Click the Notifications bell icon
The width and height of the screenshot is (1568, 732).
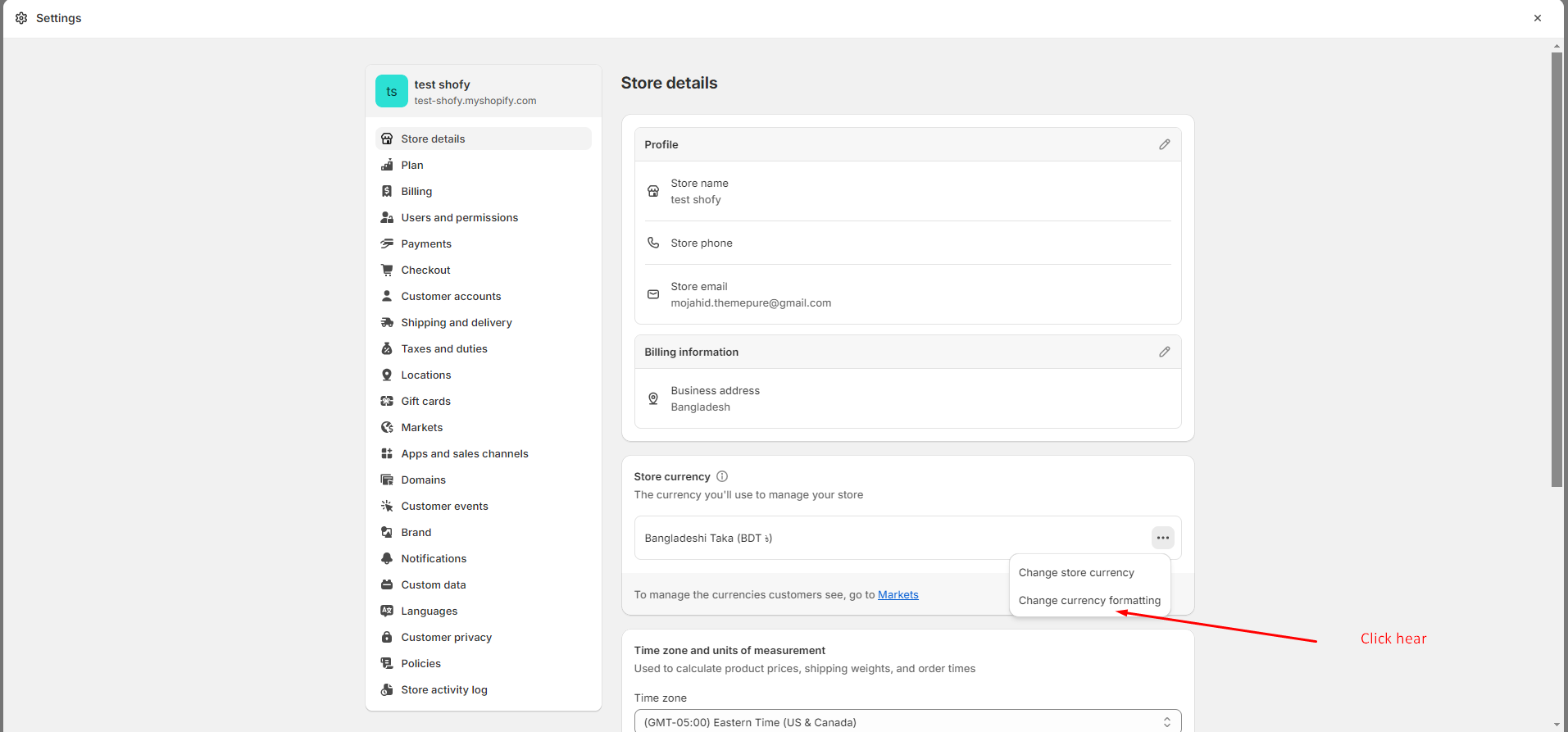coord(387,558)
